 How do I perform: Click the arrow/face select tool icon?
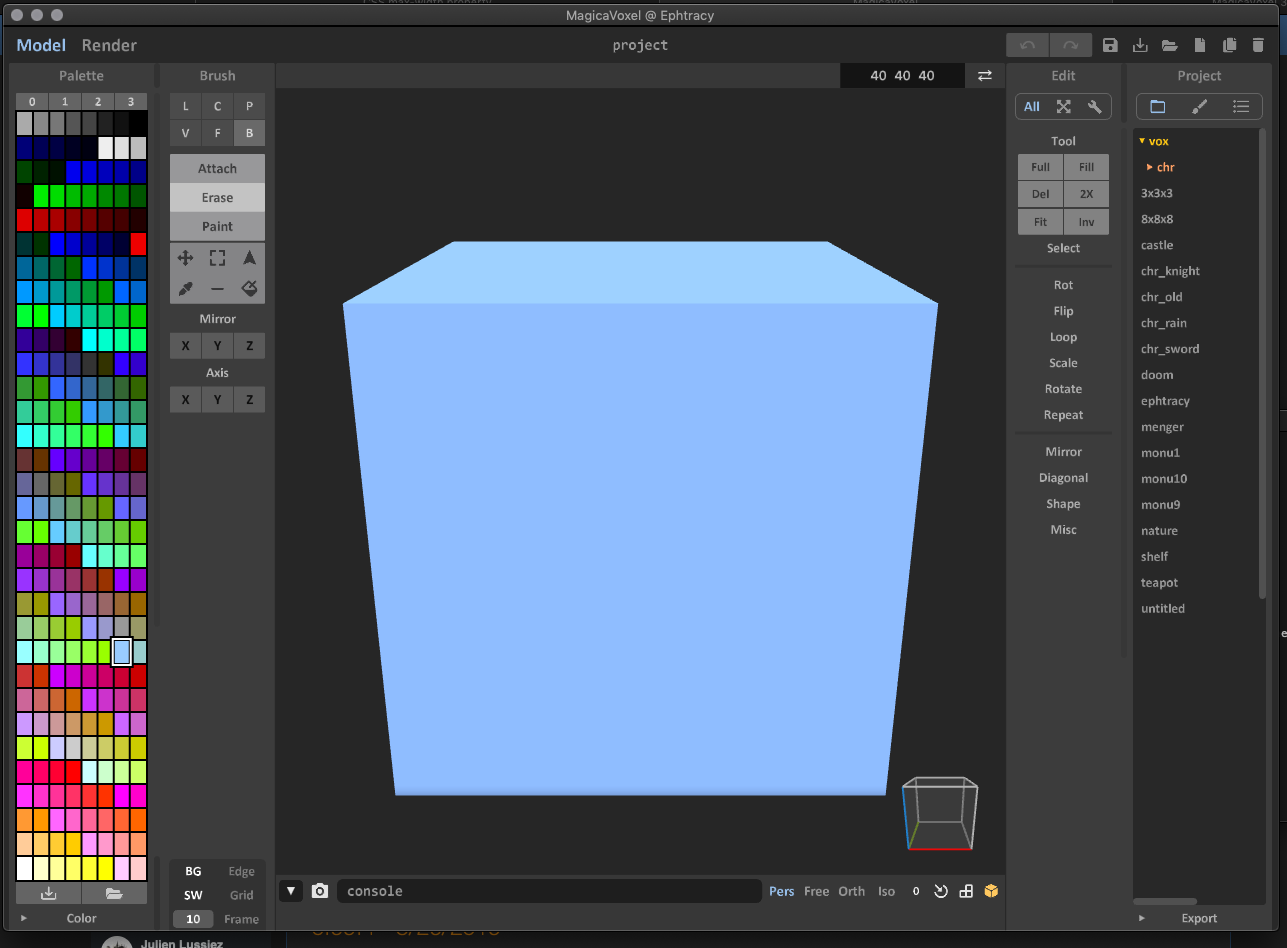pos(249,257)
